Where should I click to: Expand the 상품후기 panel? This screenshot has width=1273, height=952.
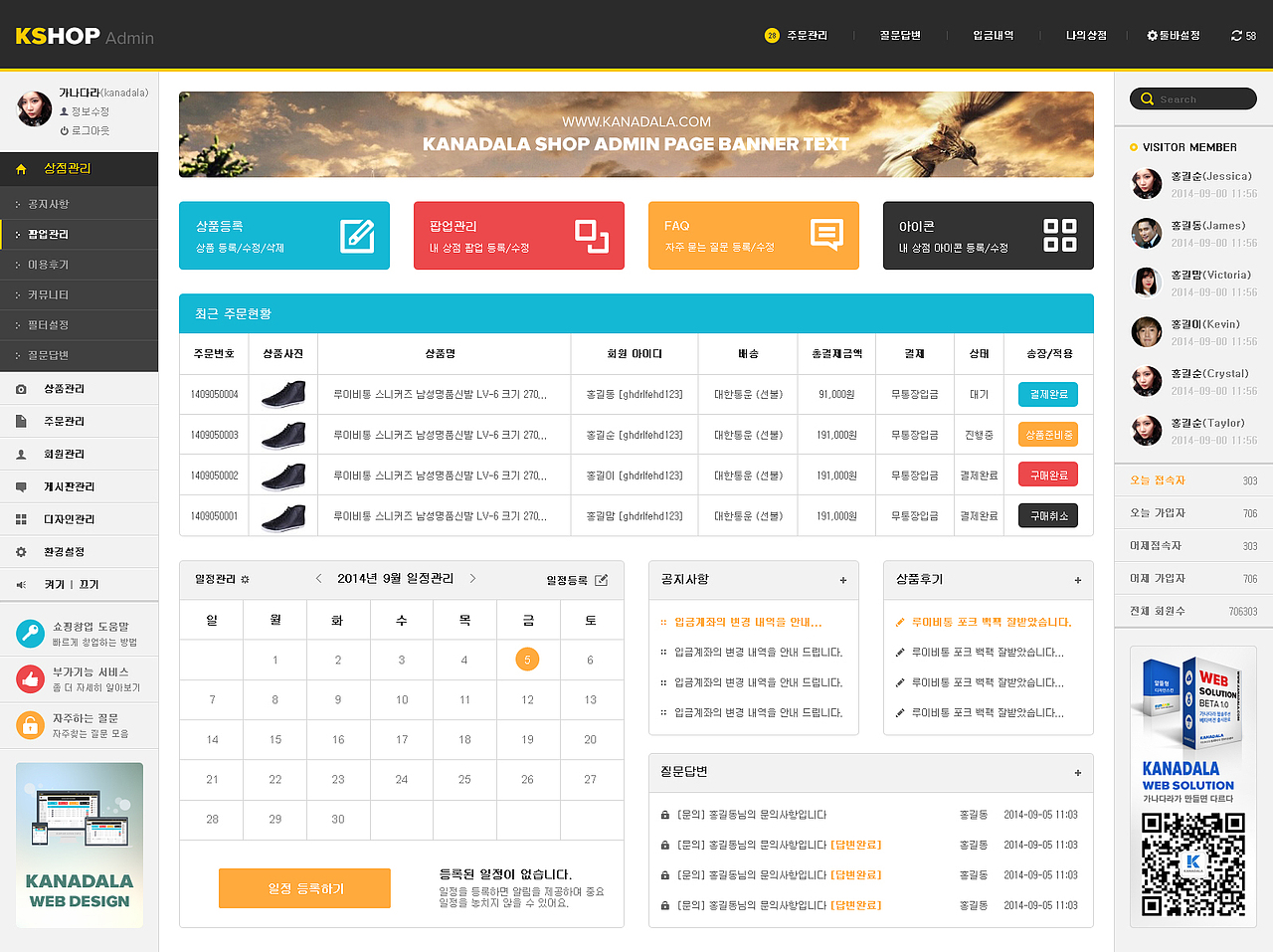(x=1077, y=580)
